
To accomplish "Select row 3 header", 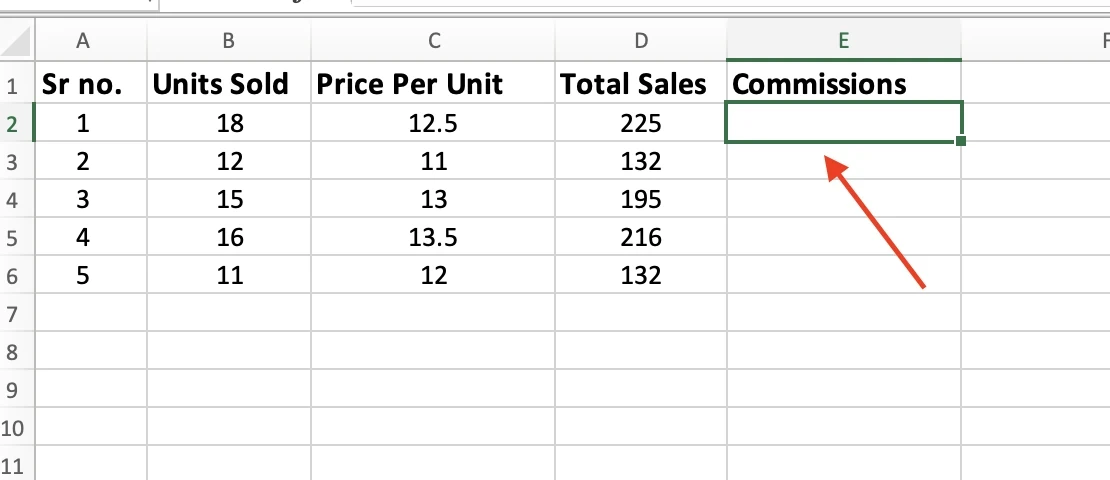I will [17, 161].
